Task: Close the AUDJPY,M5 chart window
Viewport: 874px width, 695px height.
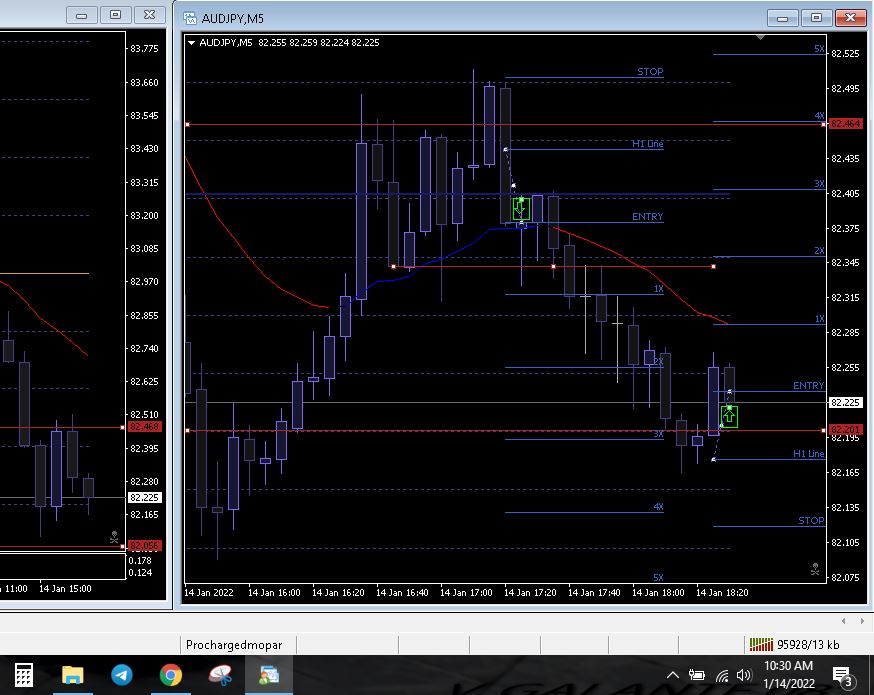Action: click(850, 18)
